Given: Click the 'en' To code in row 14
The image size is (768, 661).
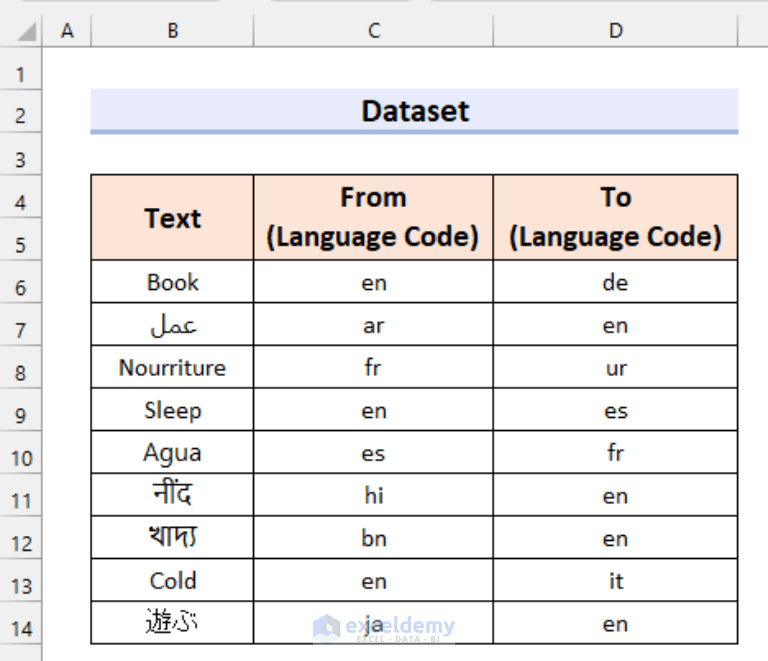Looking at the screenshot, I should pyautogui.click(x=615, y=623).
